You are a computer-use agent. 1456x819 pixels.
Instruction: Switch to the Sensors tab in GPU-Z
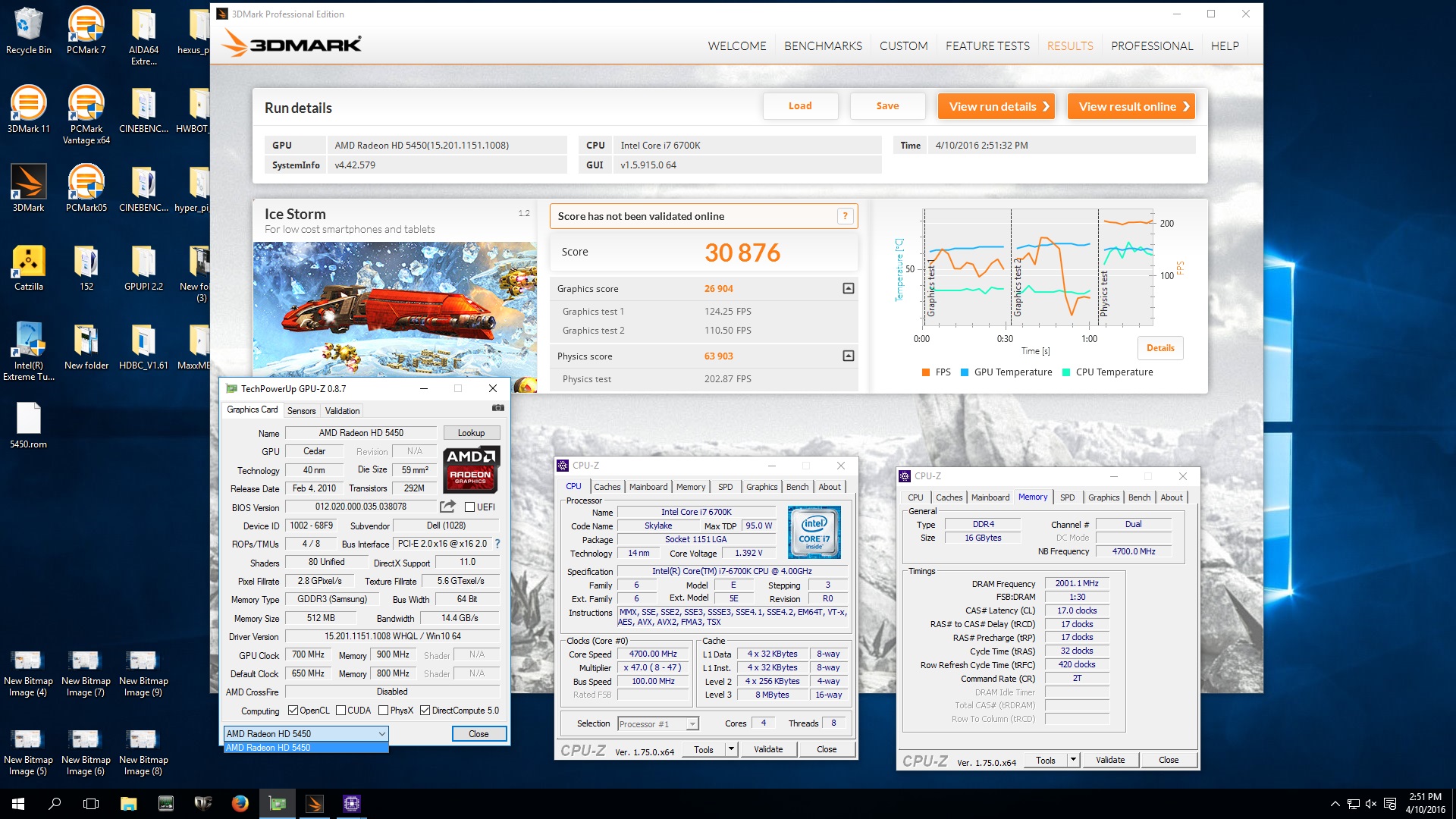[x=301, y=411]
